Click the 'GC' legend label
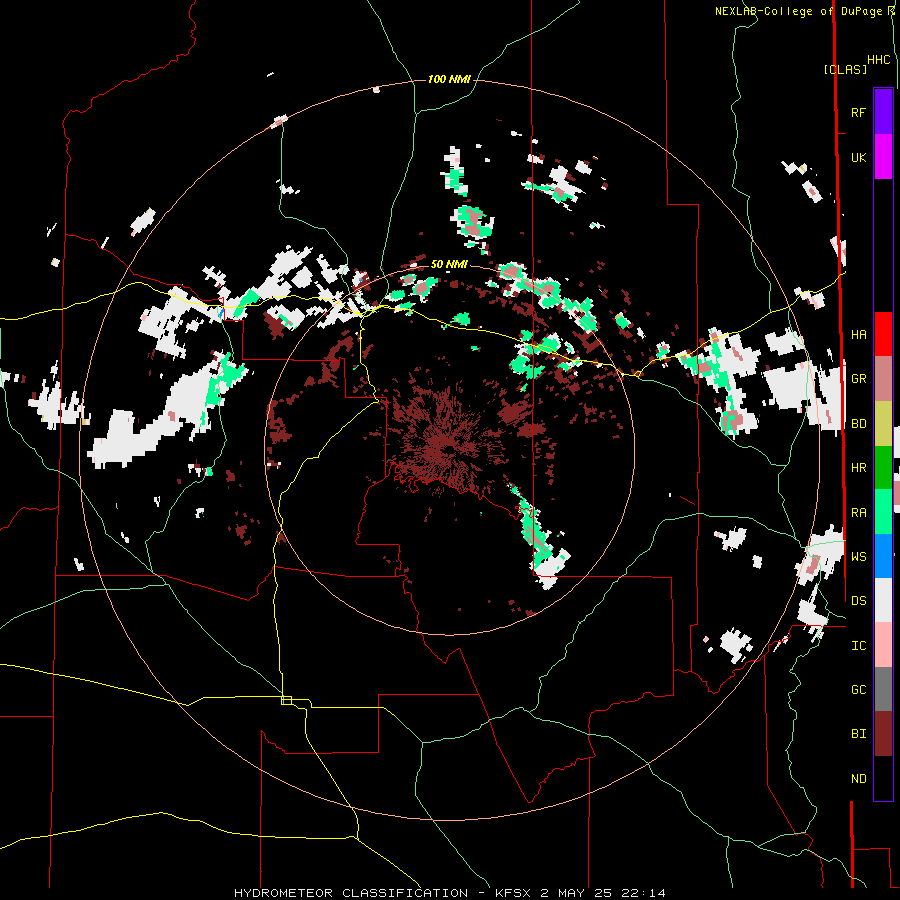This screenshot has width=900, height=900. point(858,690)
